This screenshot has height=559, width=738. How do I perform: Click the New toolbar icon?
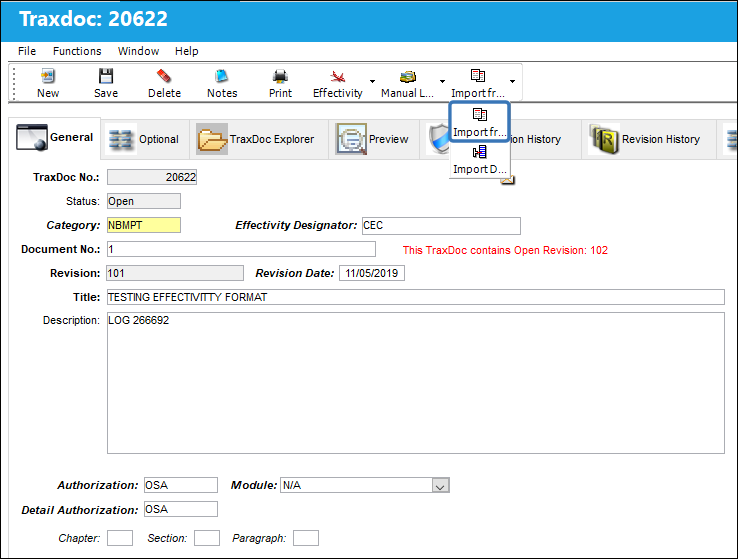[x=48, y=76]
